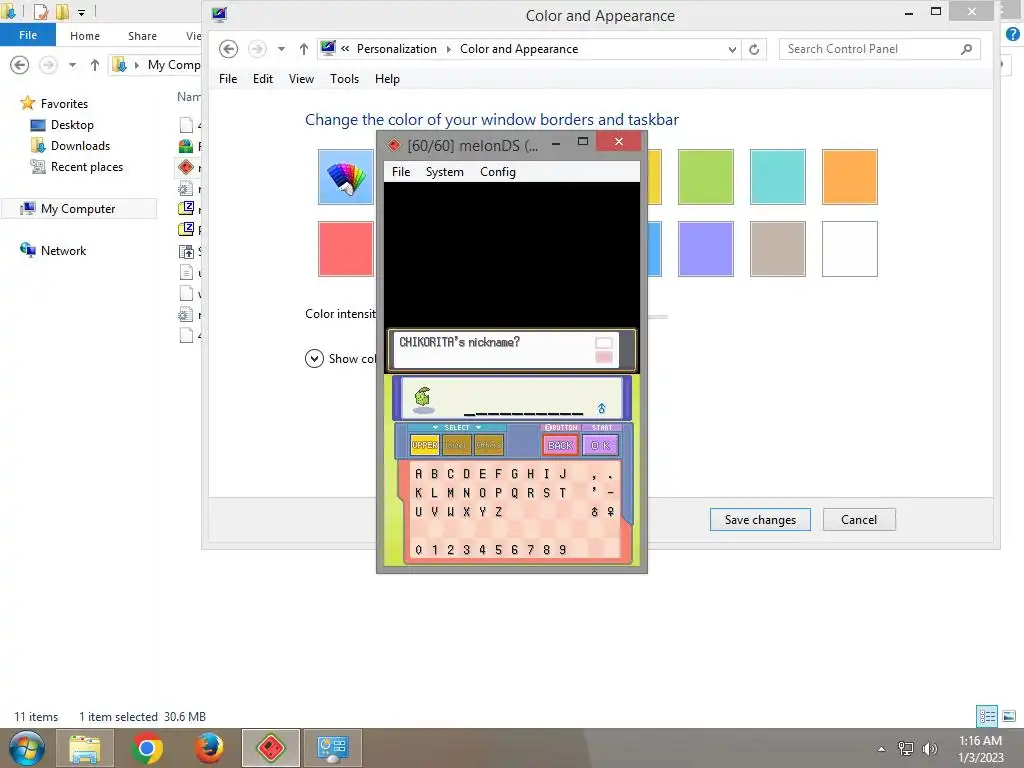Tap the female symbol key on keyboard

tap(611, 512)
